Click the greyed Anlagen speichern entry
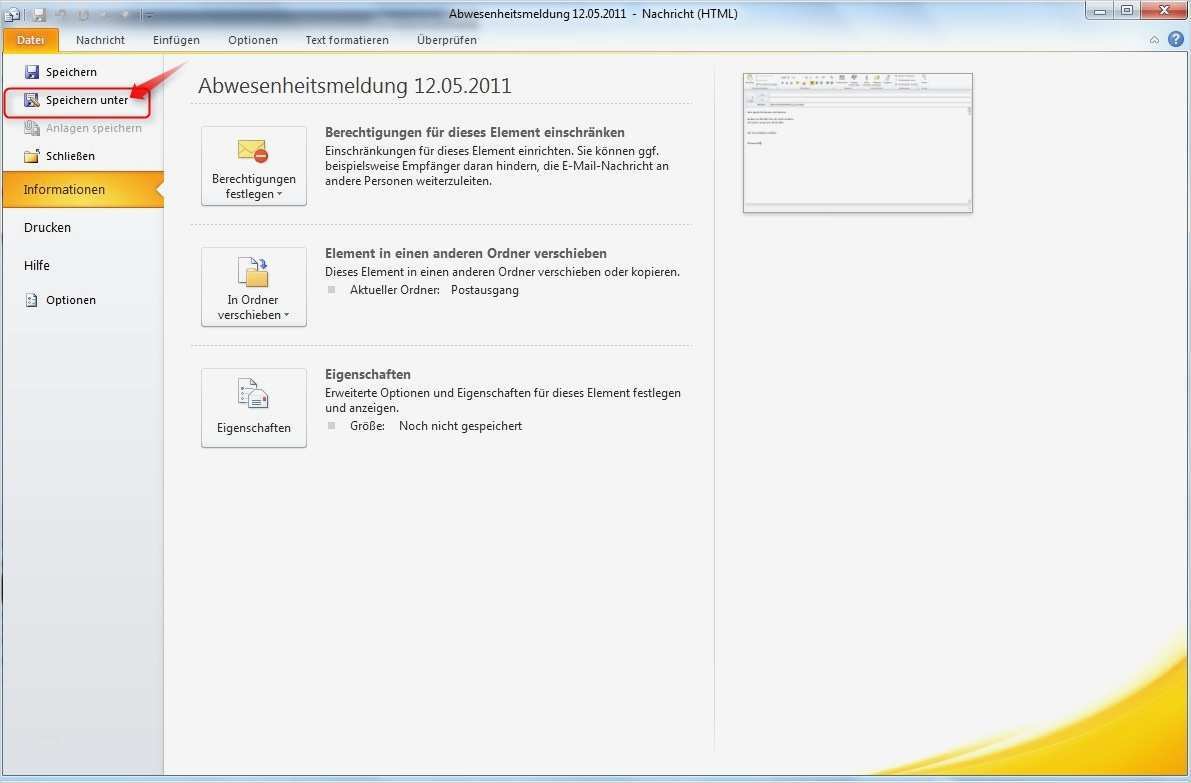The height and width of the screenshot is (783, 1191). coord(83,128)
